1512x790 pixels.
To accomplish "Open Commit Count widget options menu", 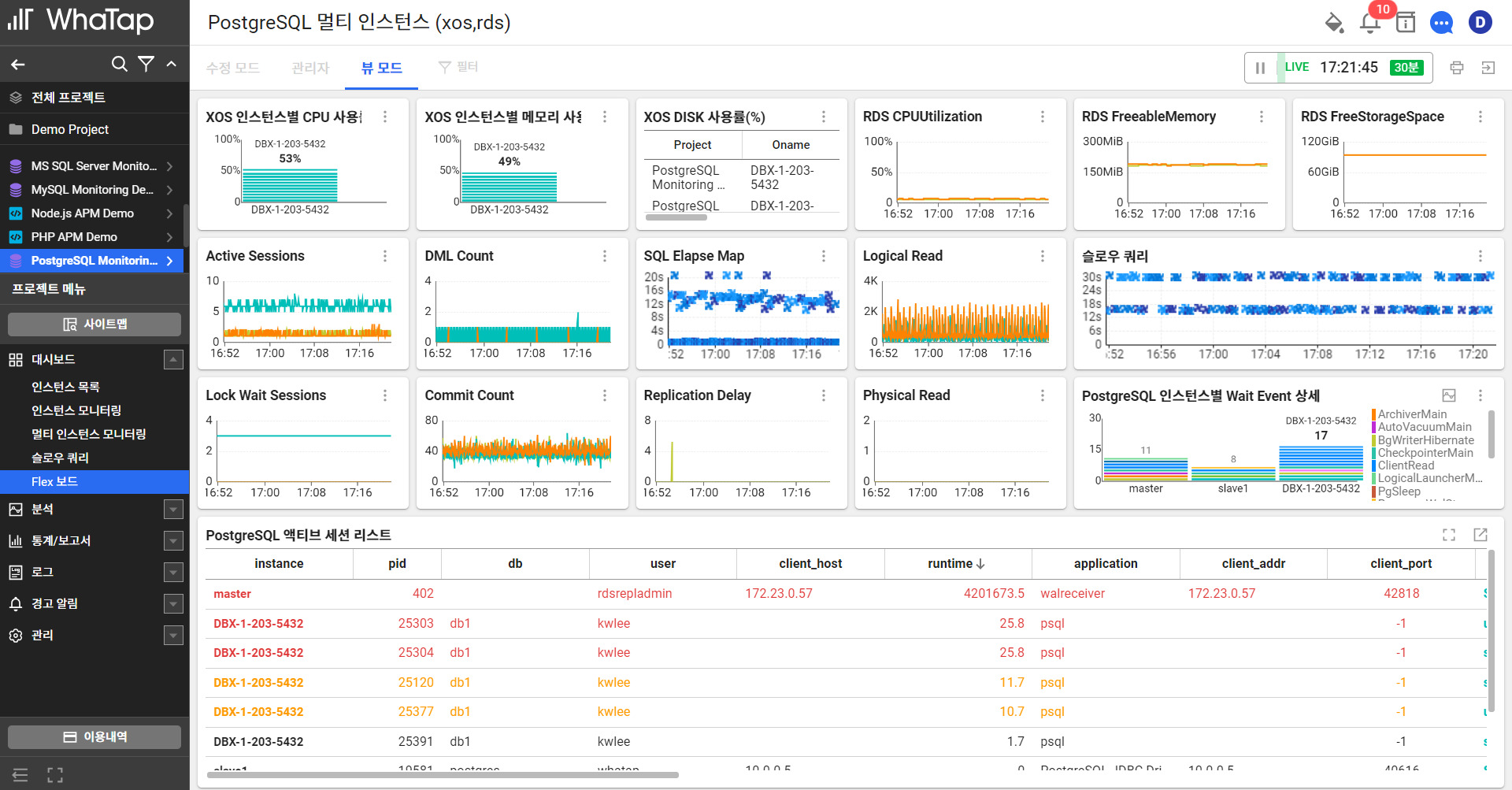I will click(605, 395).
